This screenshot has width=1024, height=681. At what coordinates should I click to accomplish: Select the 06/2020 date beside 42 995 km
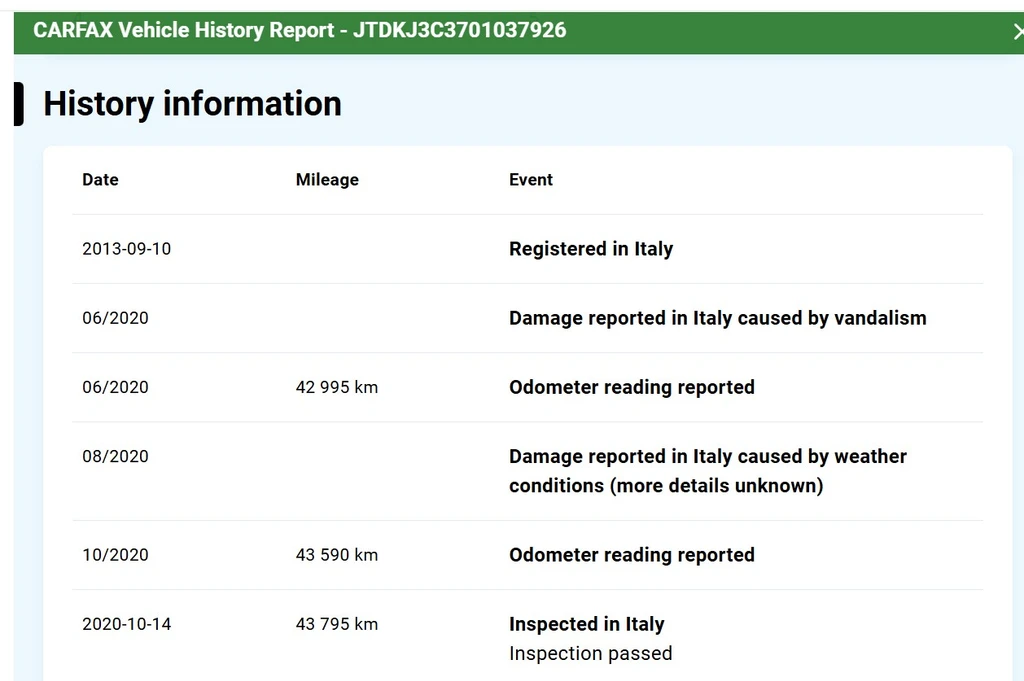tap(116, 387)
